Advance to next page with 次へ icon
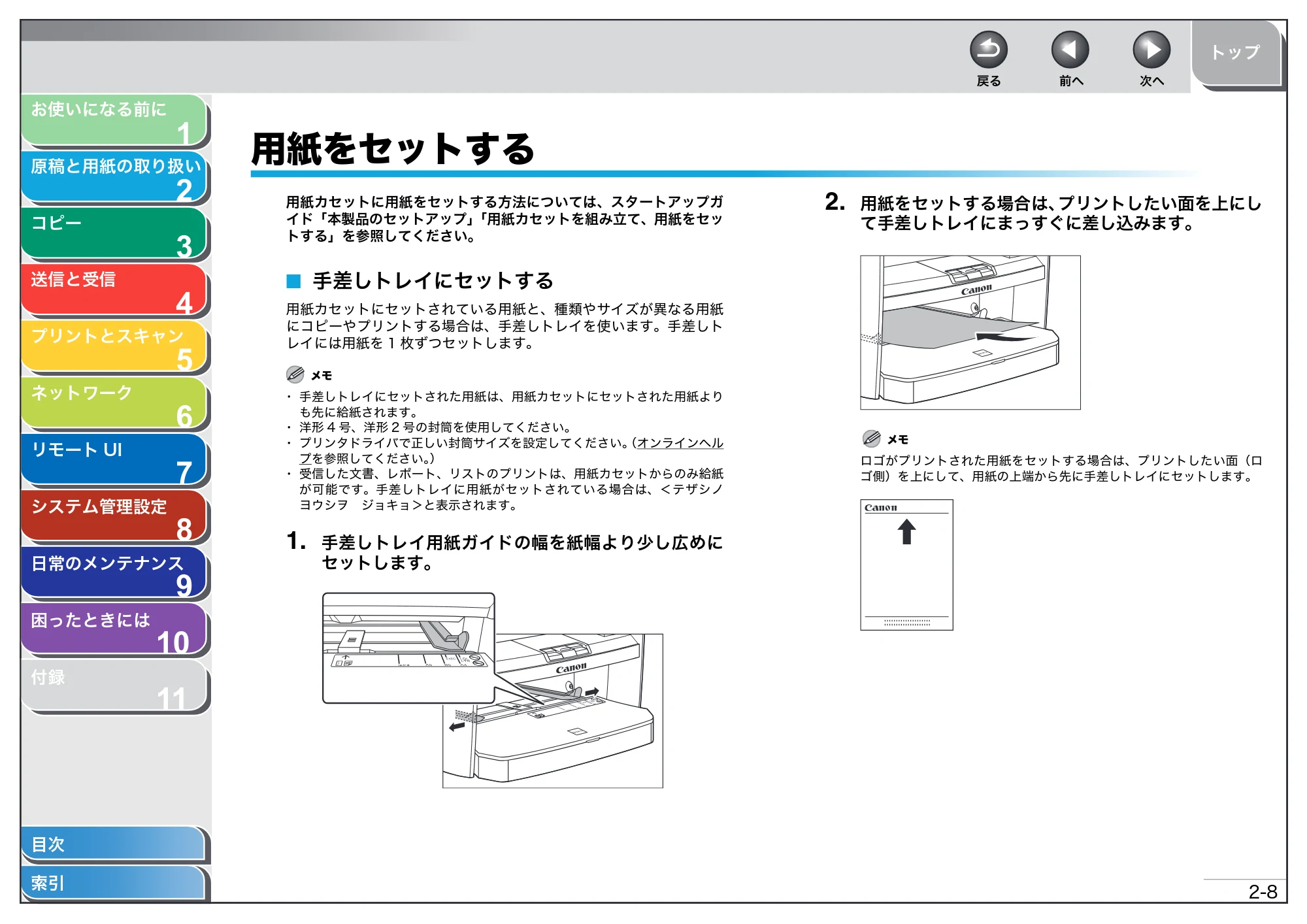Viewport: 1307px width, 924px height. click(1151, 50)
